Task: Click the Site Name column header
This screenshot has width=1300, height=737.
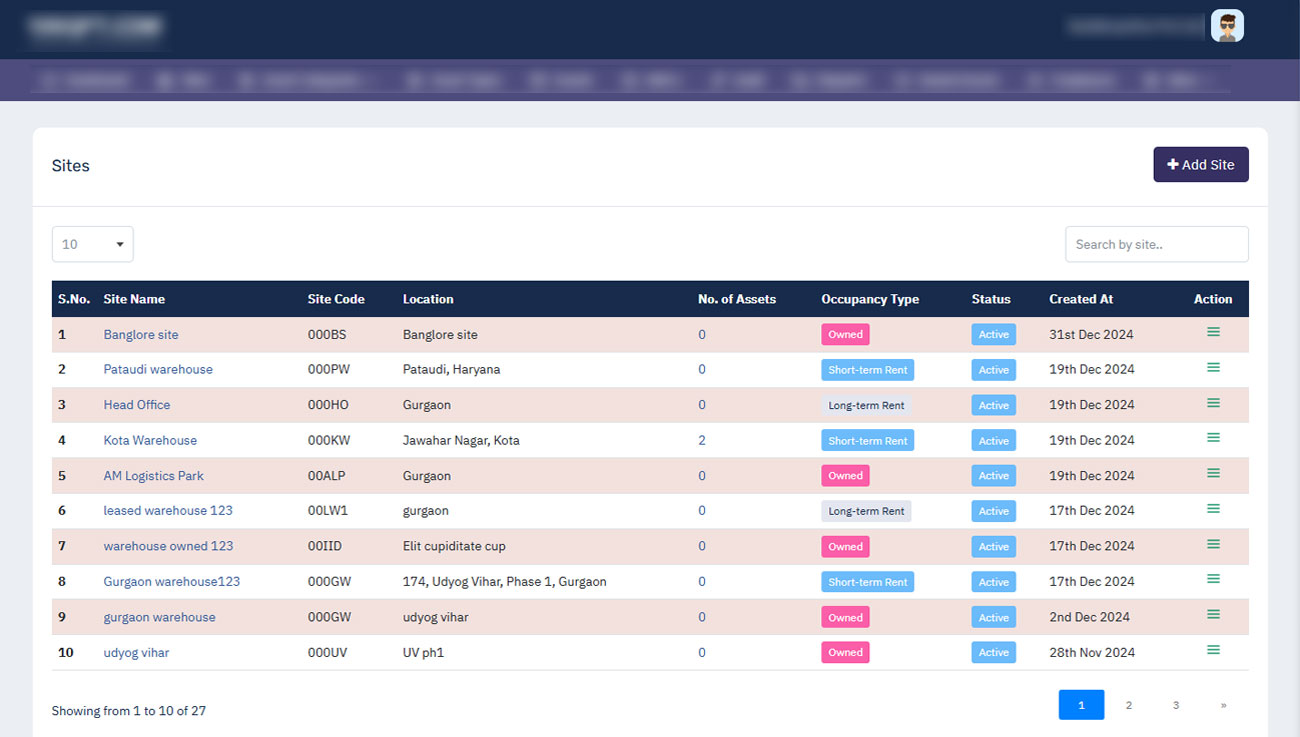Action: click(x=134, y=299)
